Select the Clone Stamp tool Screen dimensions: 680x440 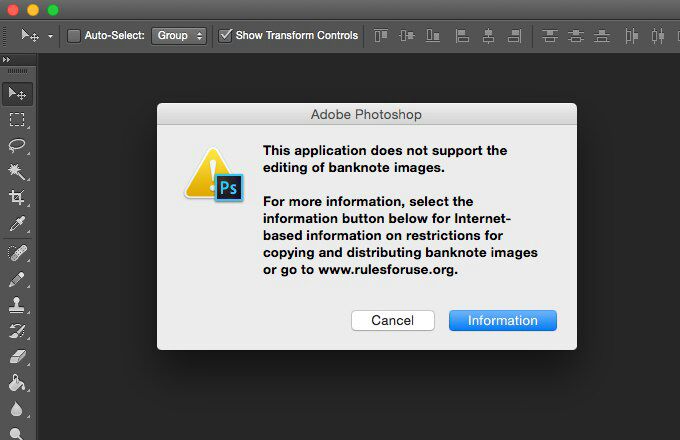click(x=17, y=305)
